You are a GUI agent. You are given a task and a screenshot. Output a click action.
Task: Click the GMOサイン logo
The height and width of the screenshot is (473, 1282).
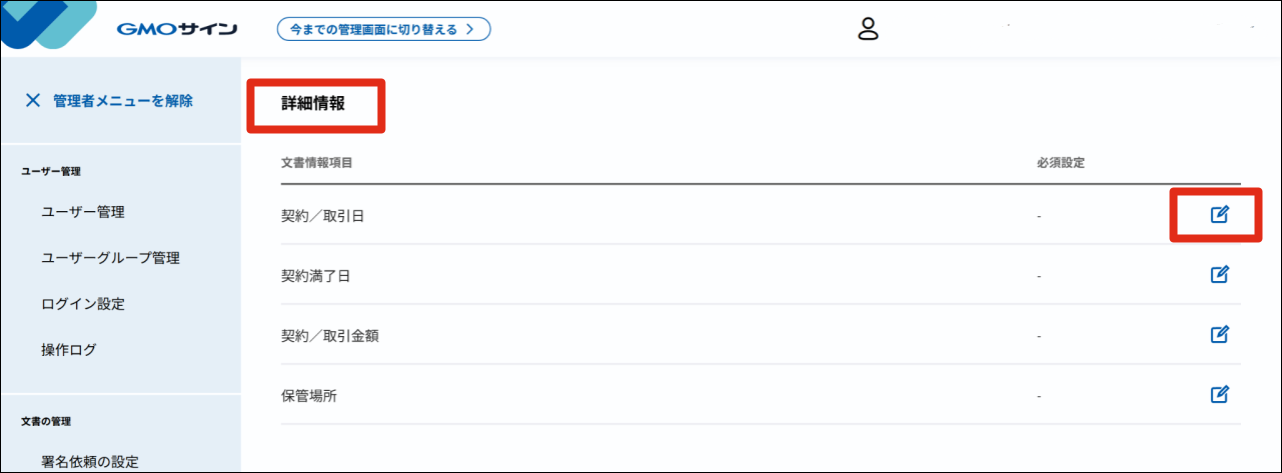click(x=176, y=29)
